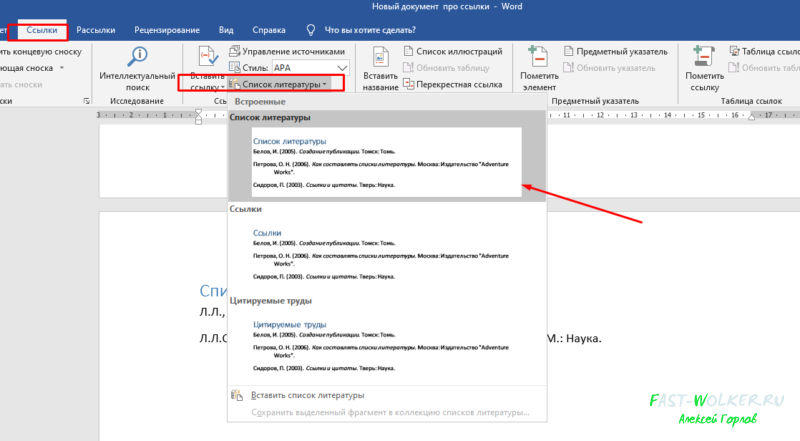Click the ruler right indent marker
Viewport: 800px width, 441px height.
click(751, 117)
